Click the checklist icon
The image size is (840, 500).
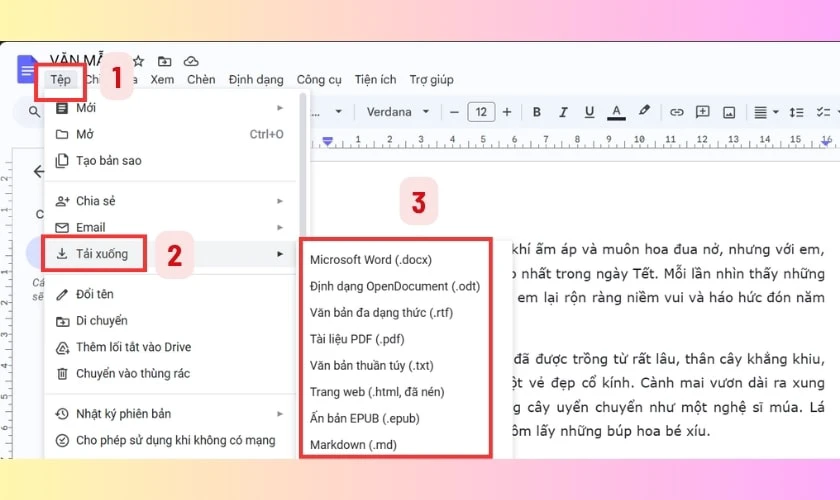[823, 112]
